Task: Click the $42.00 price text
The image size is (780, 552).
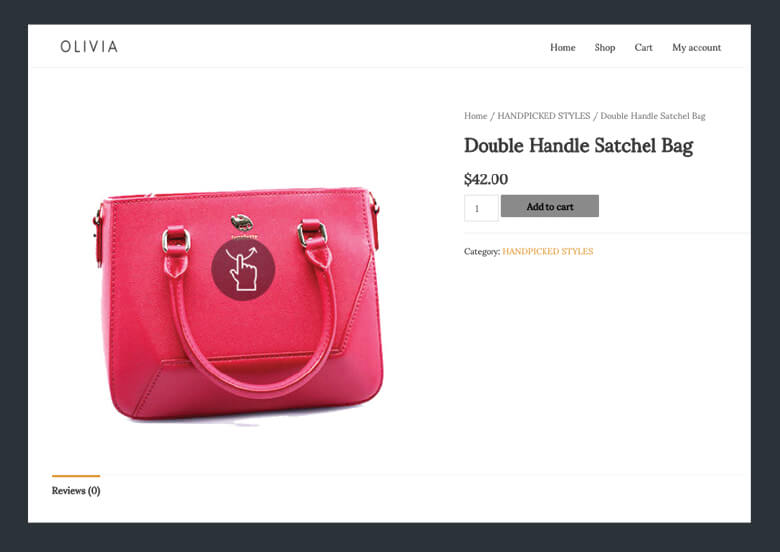Action: tap(486, 179)
